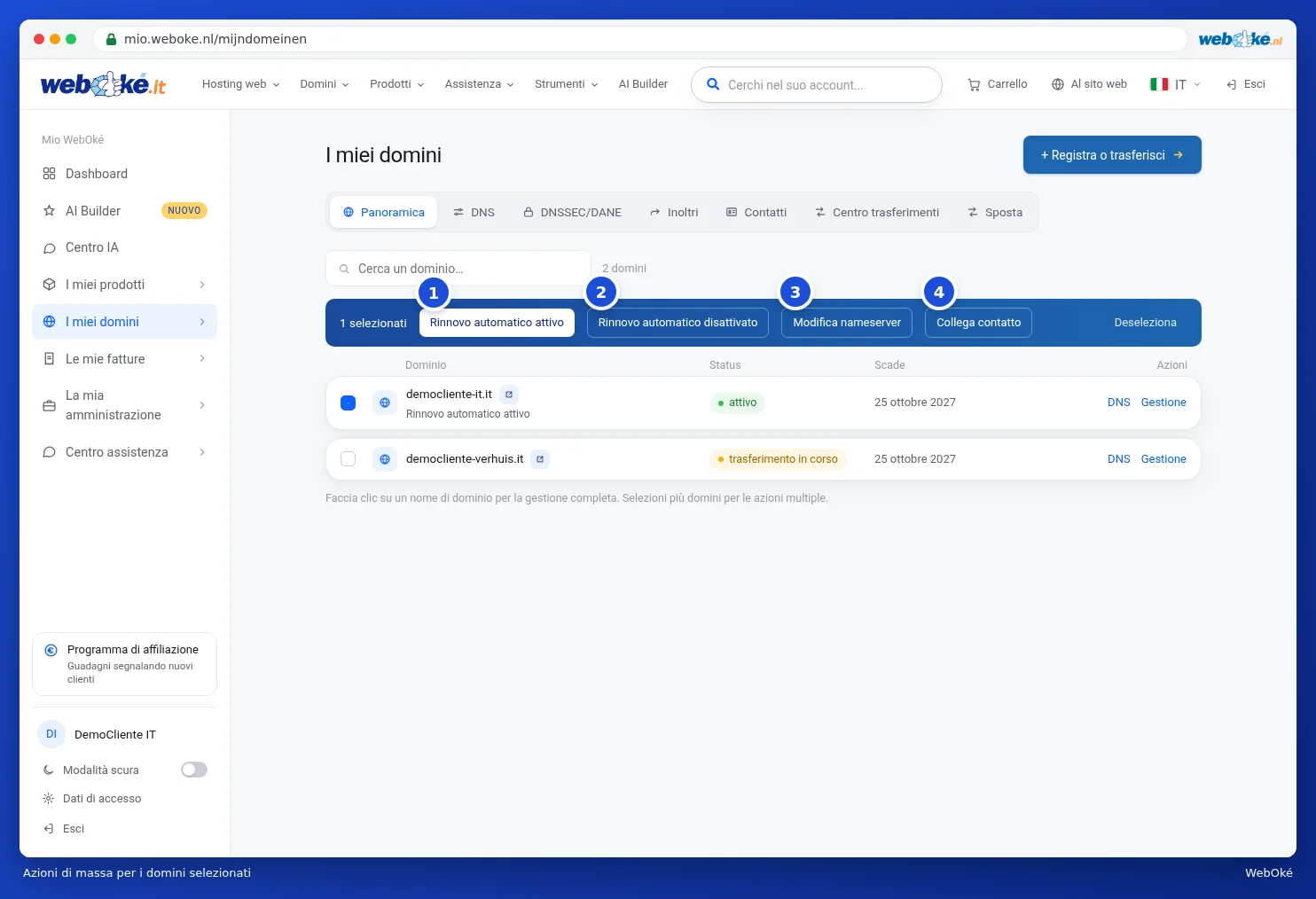The height and width of the screenshot is (899, 1316).
Task: Click the external link icon beside democliente-it.it
Action: 509,395
